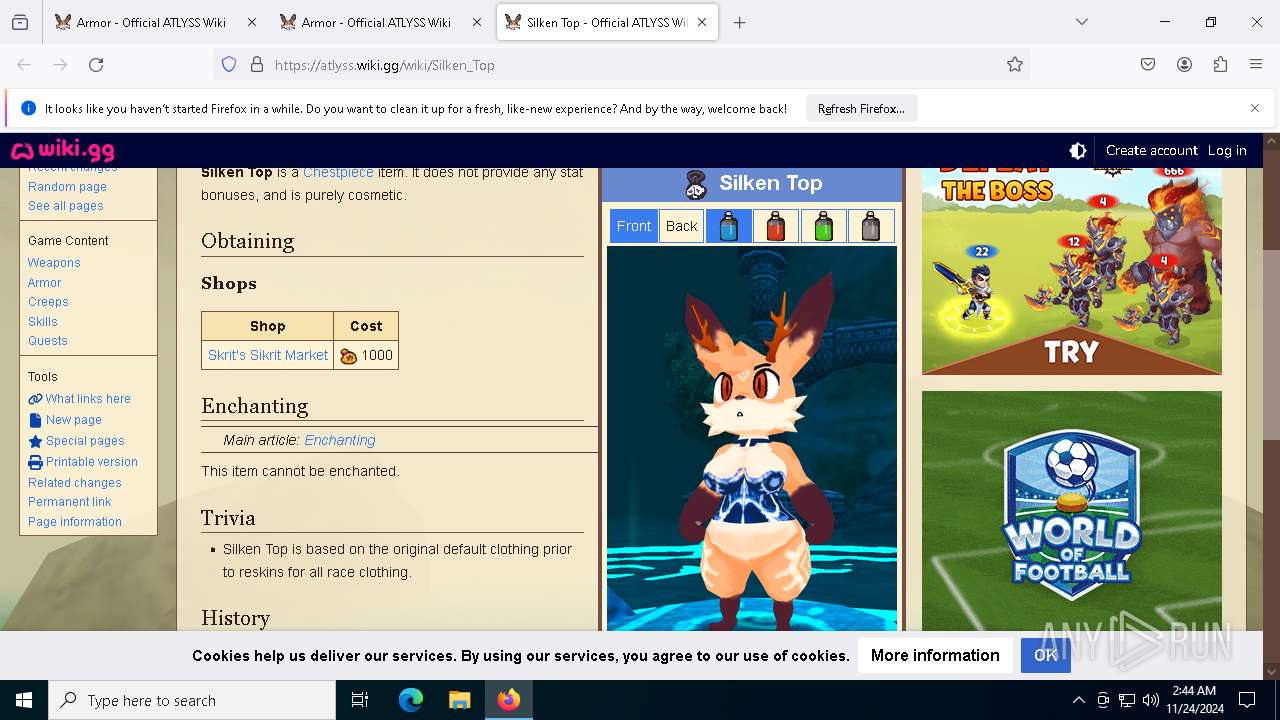Screen dimensions: 1280x720
Task: Open Printable version link
Action: tap(83, 462)
